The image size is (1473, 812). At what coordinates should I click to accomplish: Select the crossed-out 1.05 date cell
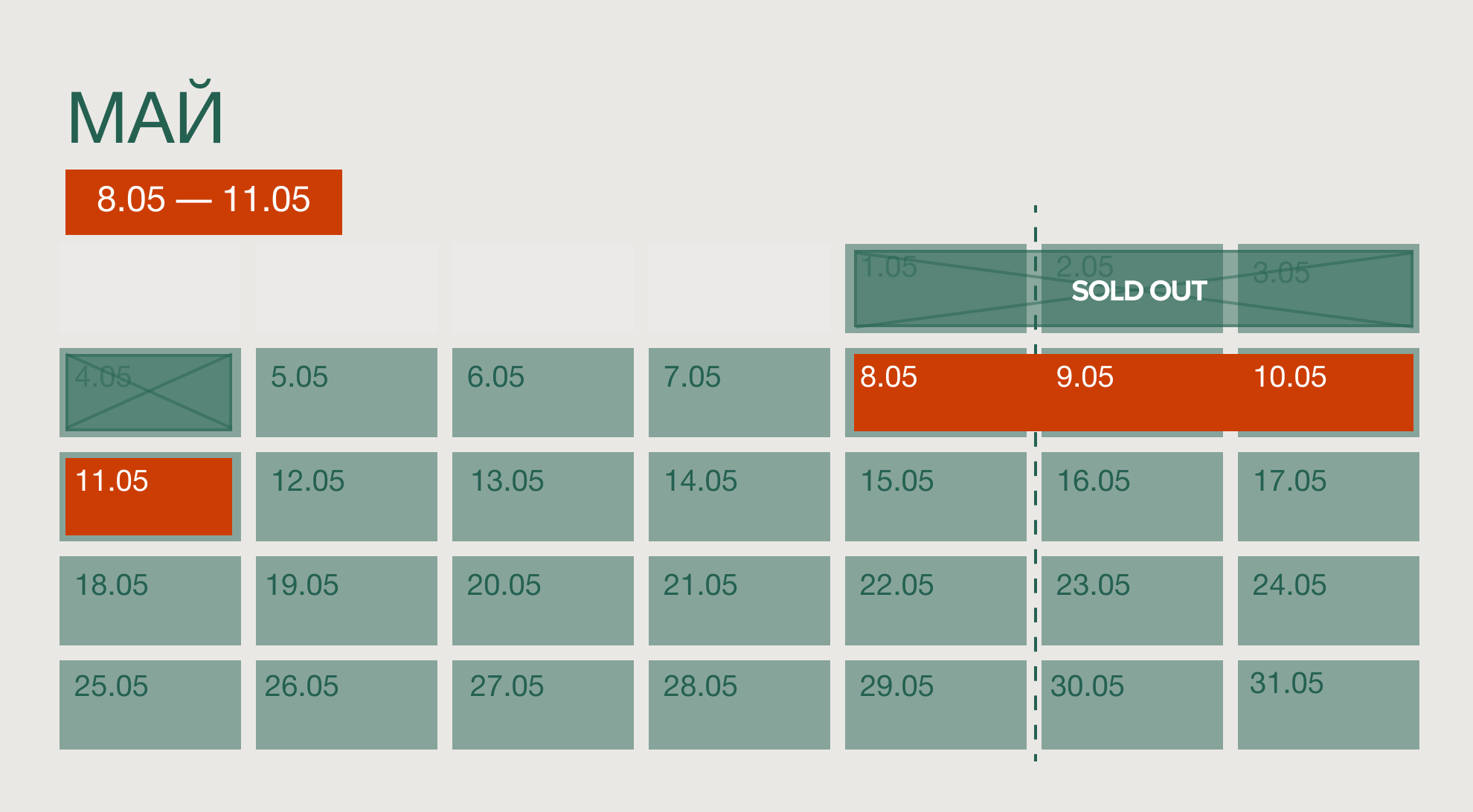(x=935, y=289)
